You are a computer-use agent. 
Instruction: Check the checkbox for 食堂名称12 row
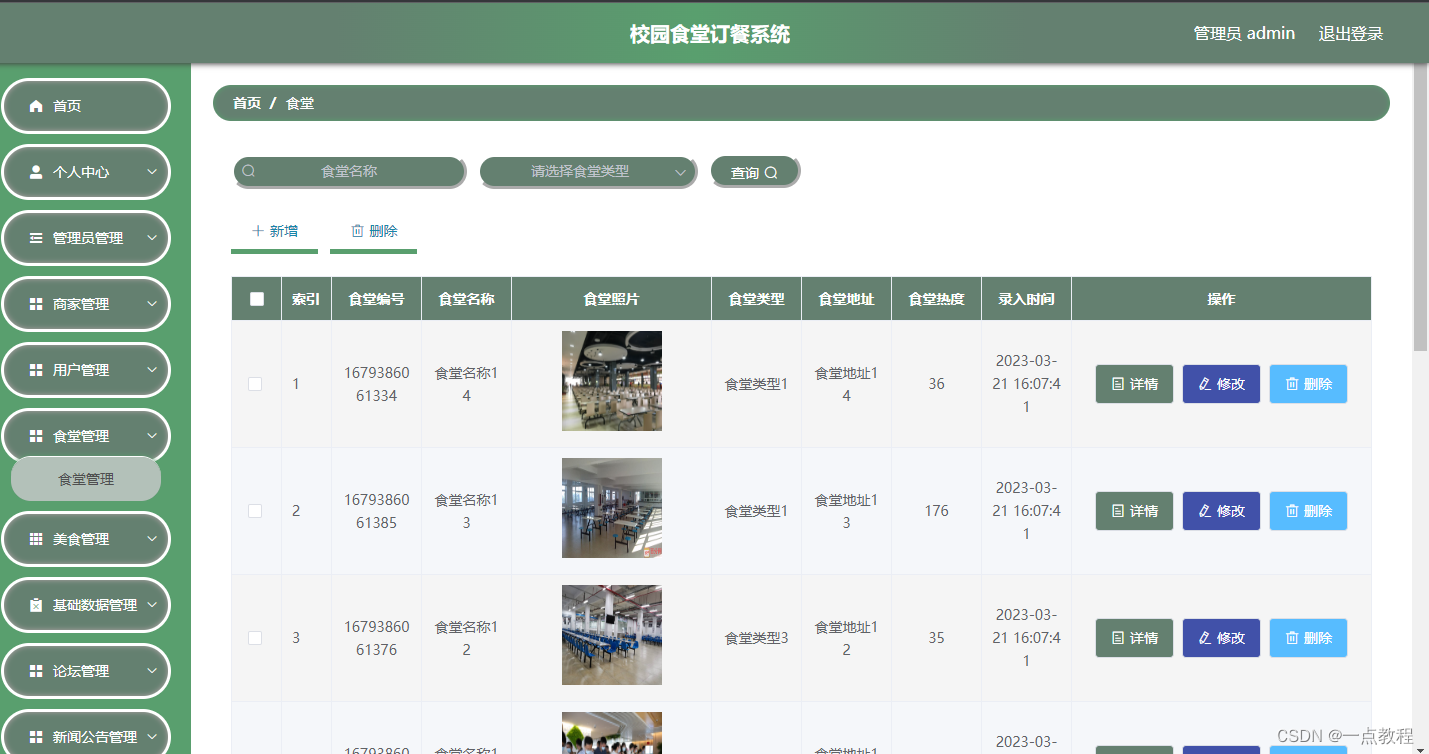255,637
